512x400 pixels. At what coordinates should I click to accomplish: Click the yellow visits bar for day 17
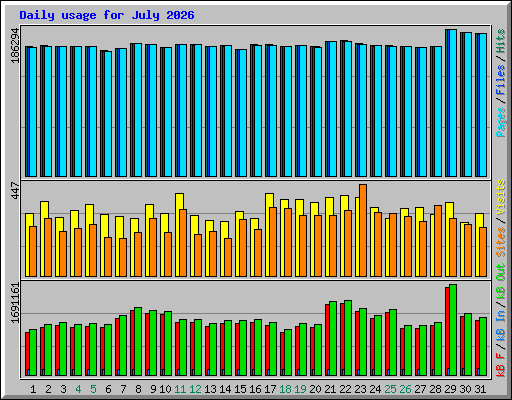click(268, 235)
